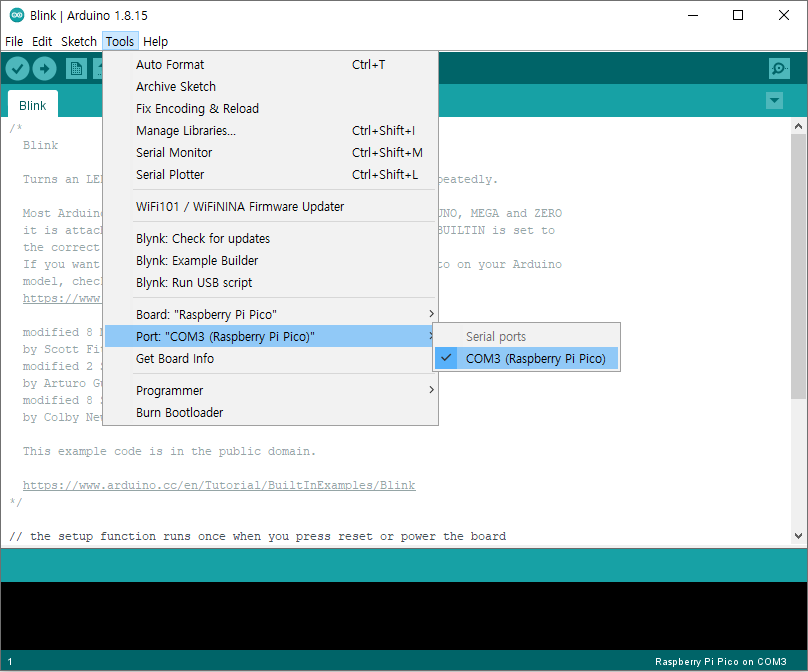Select Burn Bootloader

[x=270, y=413]
